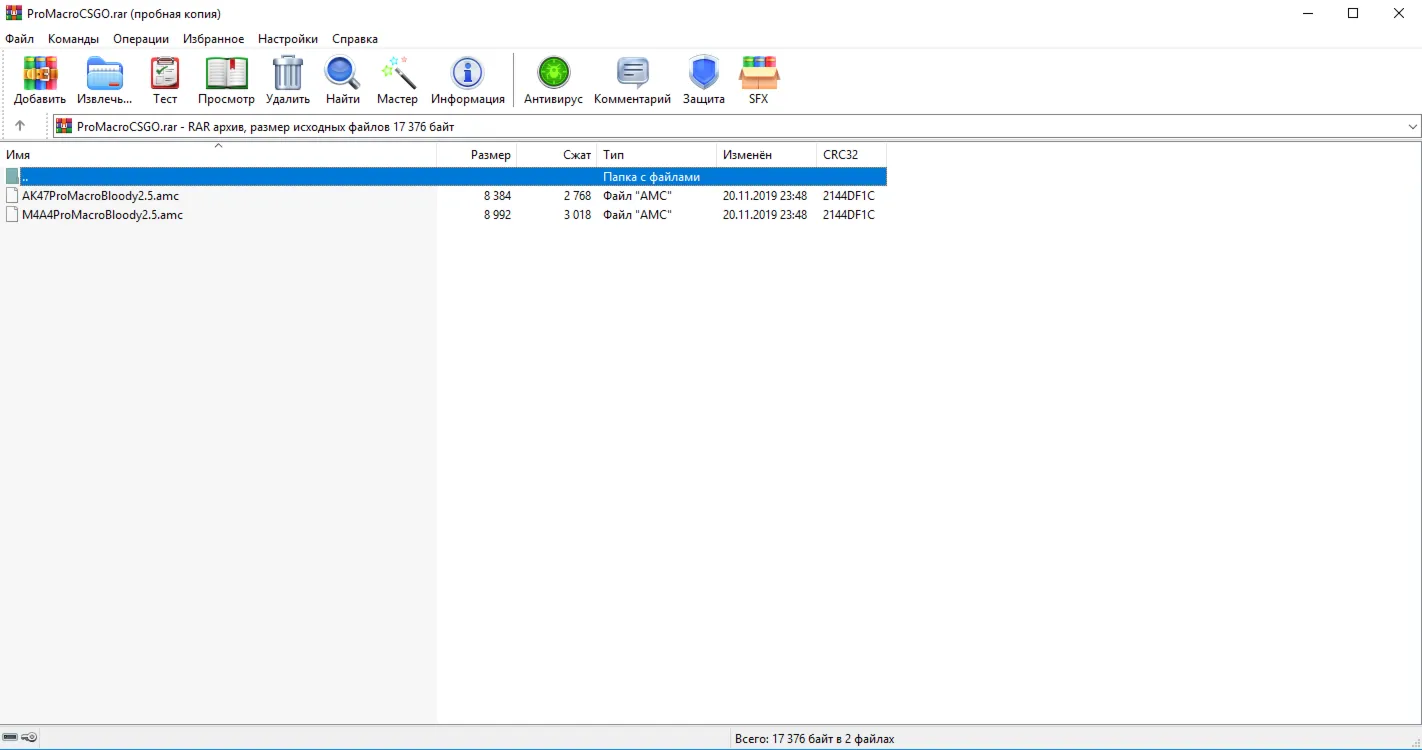Show archive Информация icon
Screen dimensions: 1422x750
click(x=468, y=80)
